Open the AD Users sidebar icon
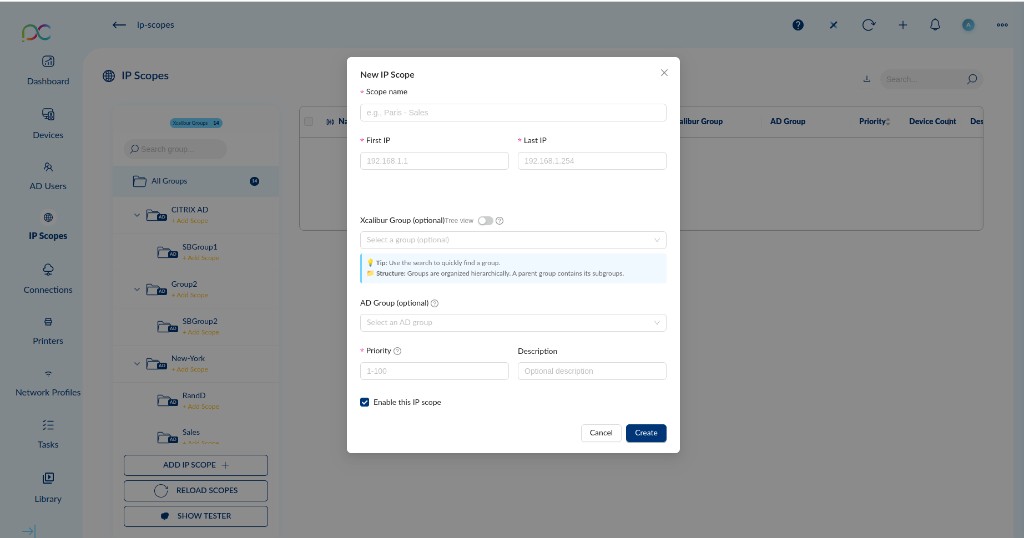The height and width of the screenshot is (538, 1024). pyautogui.click(x=48, y=167)
